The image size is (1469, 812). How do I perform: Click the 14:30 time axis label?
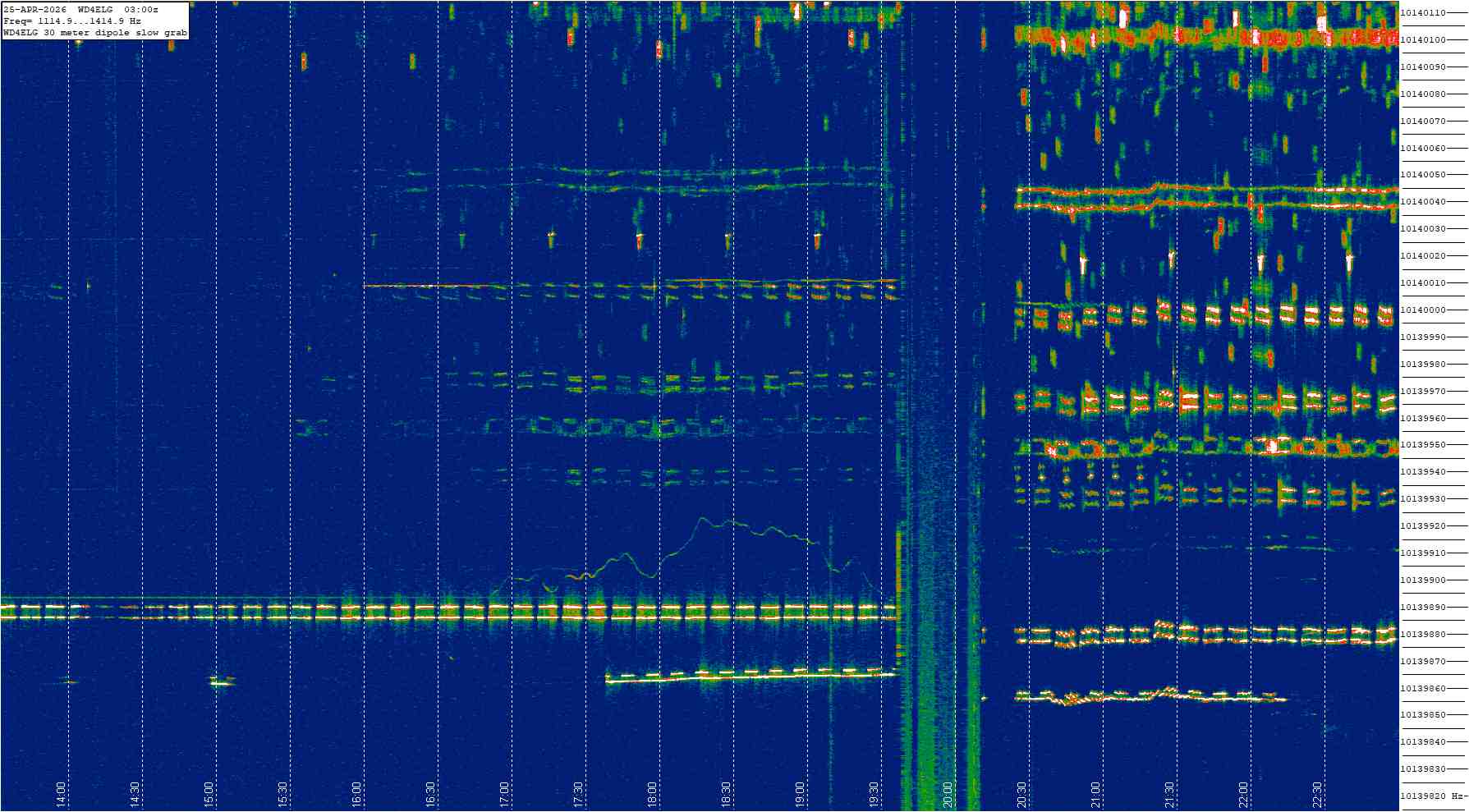pos(135,794)
